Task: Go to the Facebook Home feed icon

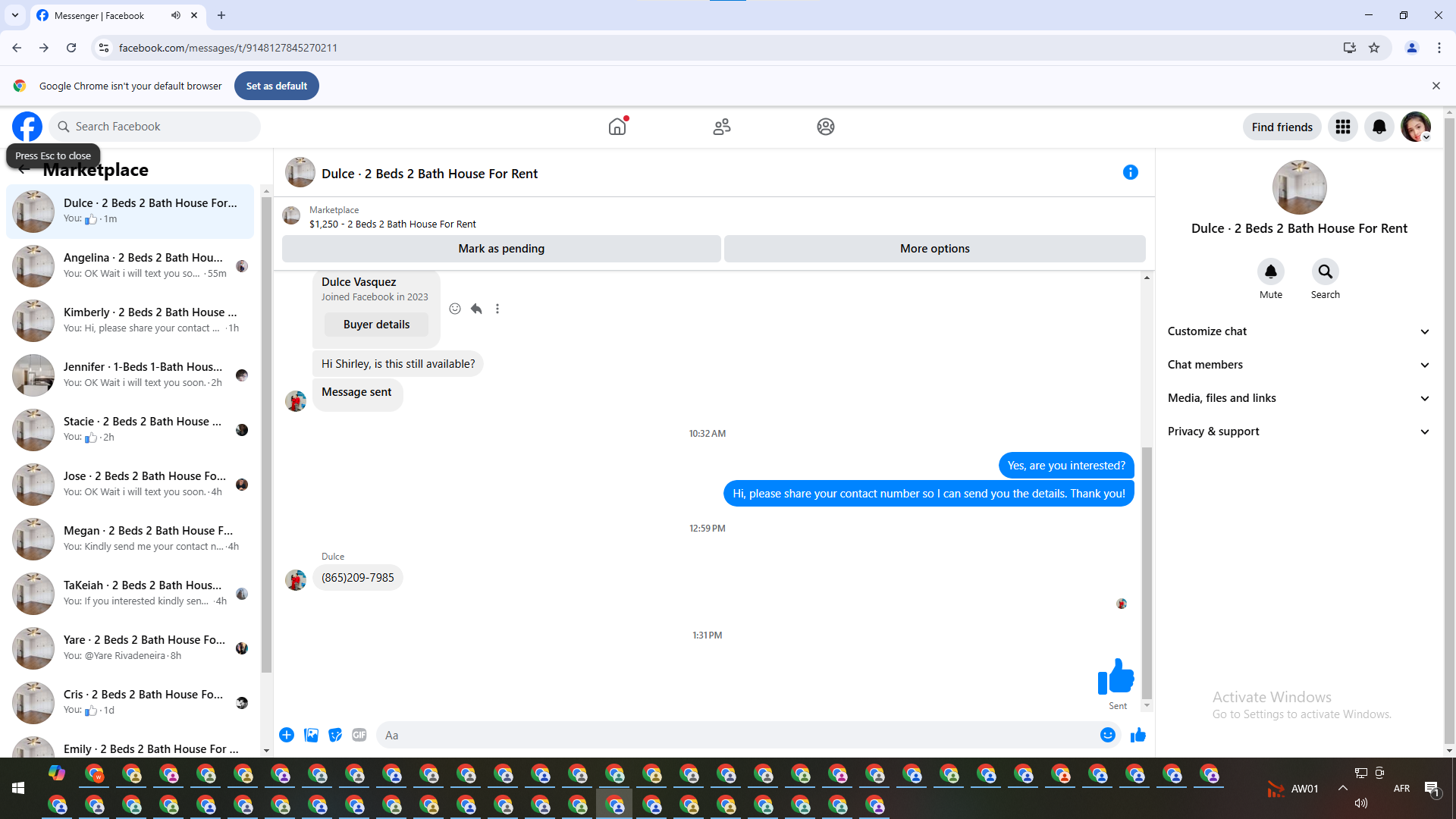Action: point(618,127)
